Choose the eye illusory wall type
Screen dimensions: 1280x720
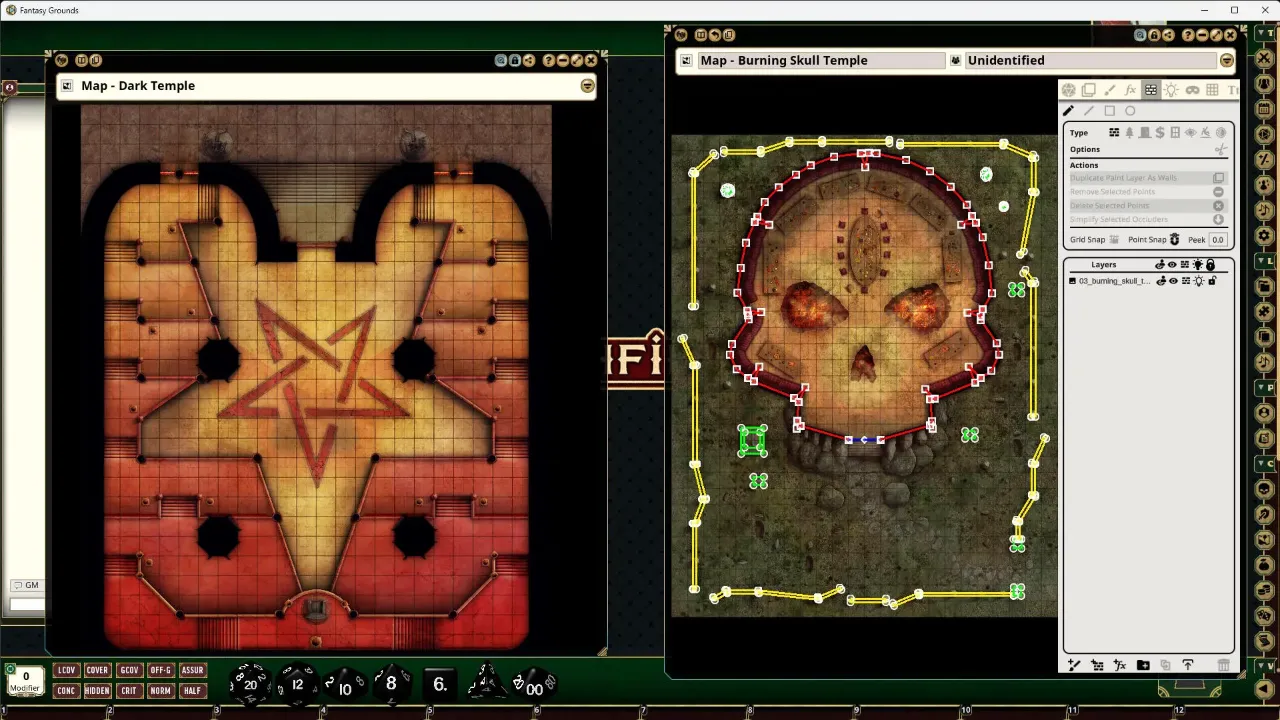1190,132
